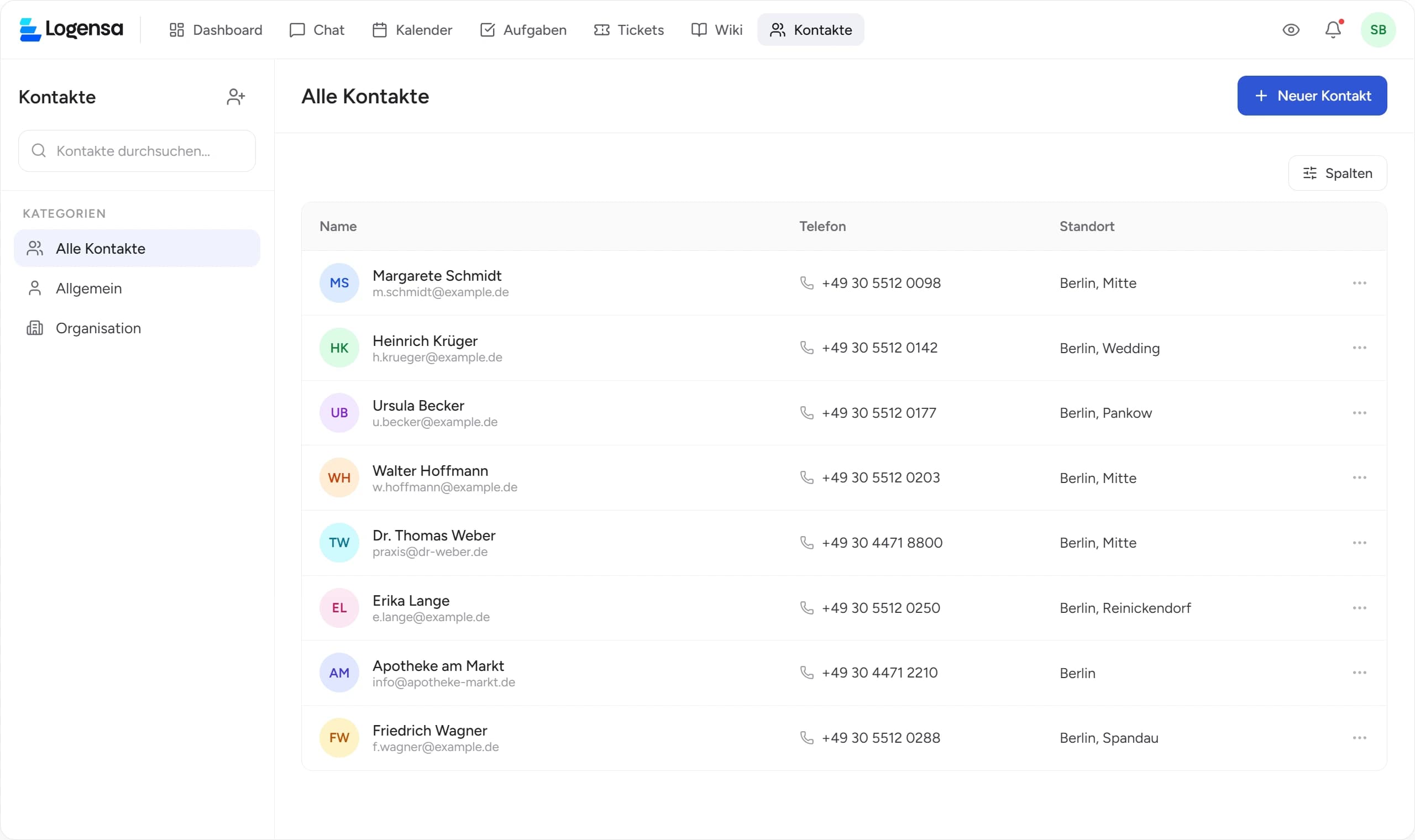Click the EL avatar of Erika Lange
Viewport: 1415px width, 840px height.
click(339, 608)
